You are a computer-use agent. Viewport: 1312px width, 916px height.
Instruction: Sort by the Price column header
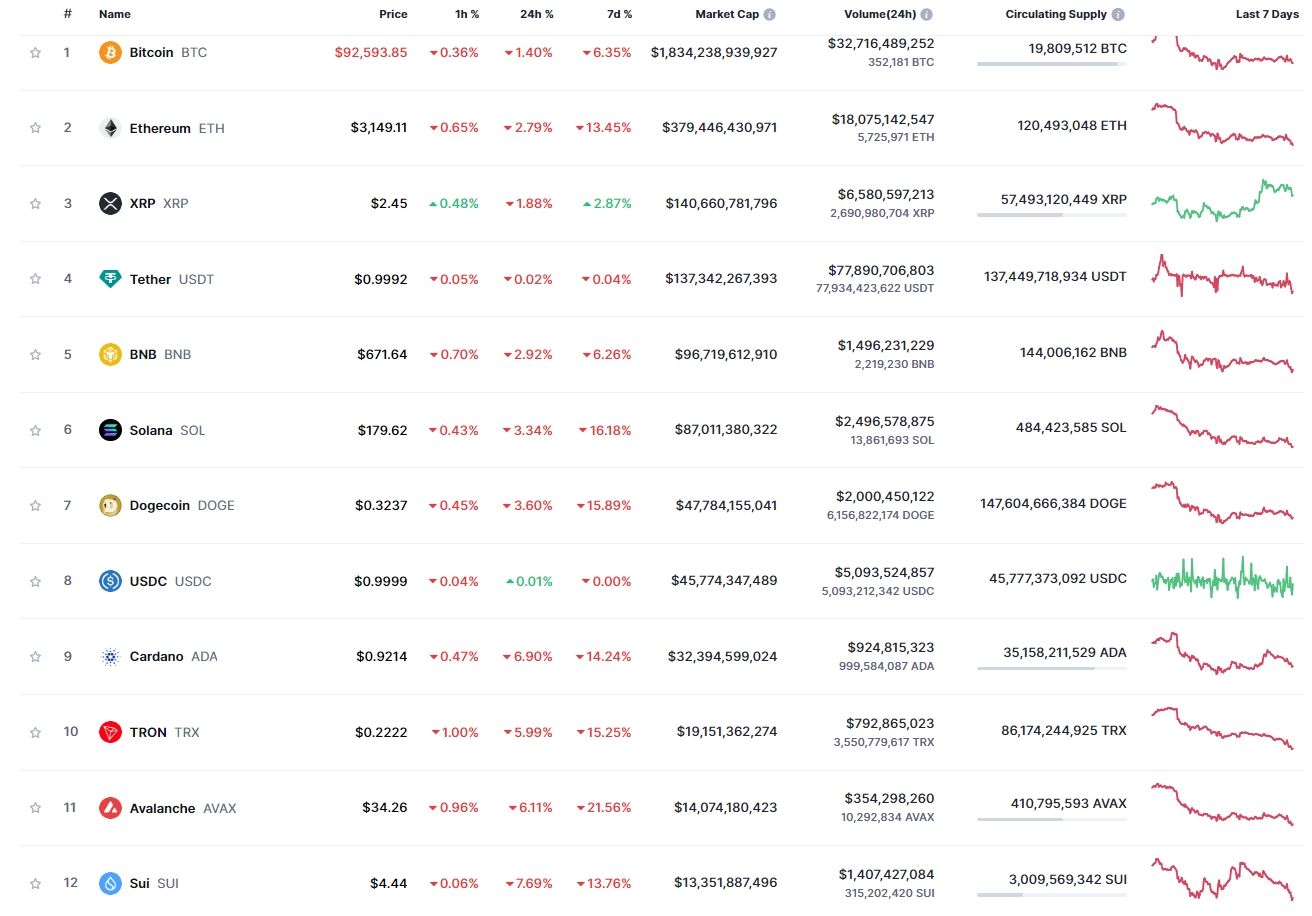(x=393, y=15)
